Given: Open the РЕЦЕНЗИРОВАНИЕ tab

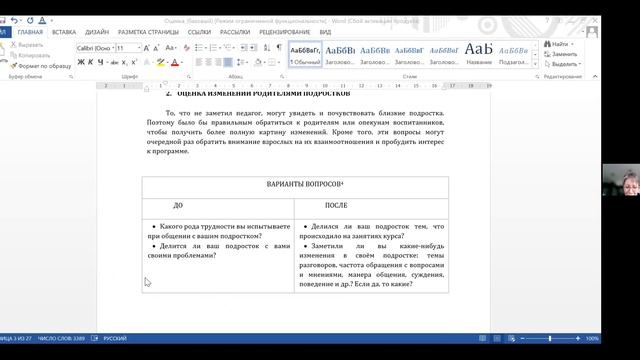Looking at the screenshot, I should [x=284, y=32].
